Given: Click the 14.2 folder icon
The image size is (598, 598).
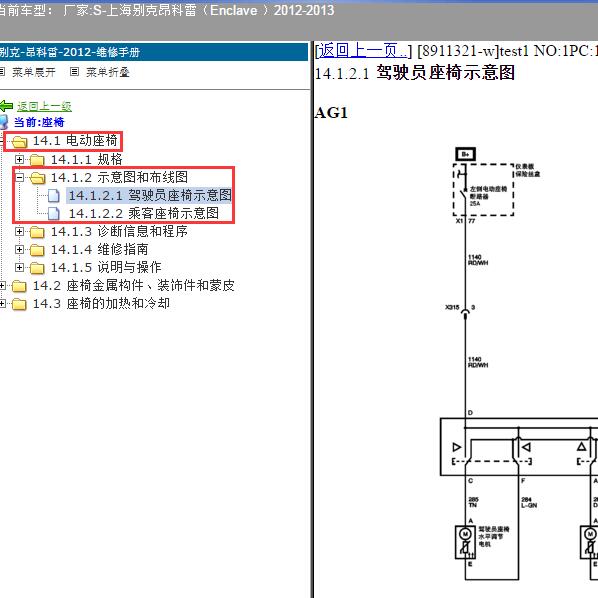Looking at the screenshot, I should pos(19,286).
